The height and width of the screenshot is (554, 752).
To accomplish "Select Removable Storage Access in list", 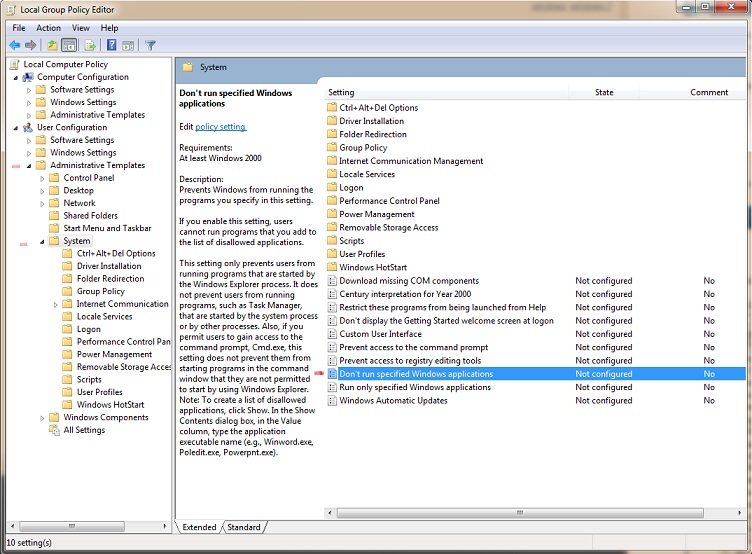I will tap(388, 227).
